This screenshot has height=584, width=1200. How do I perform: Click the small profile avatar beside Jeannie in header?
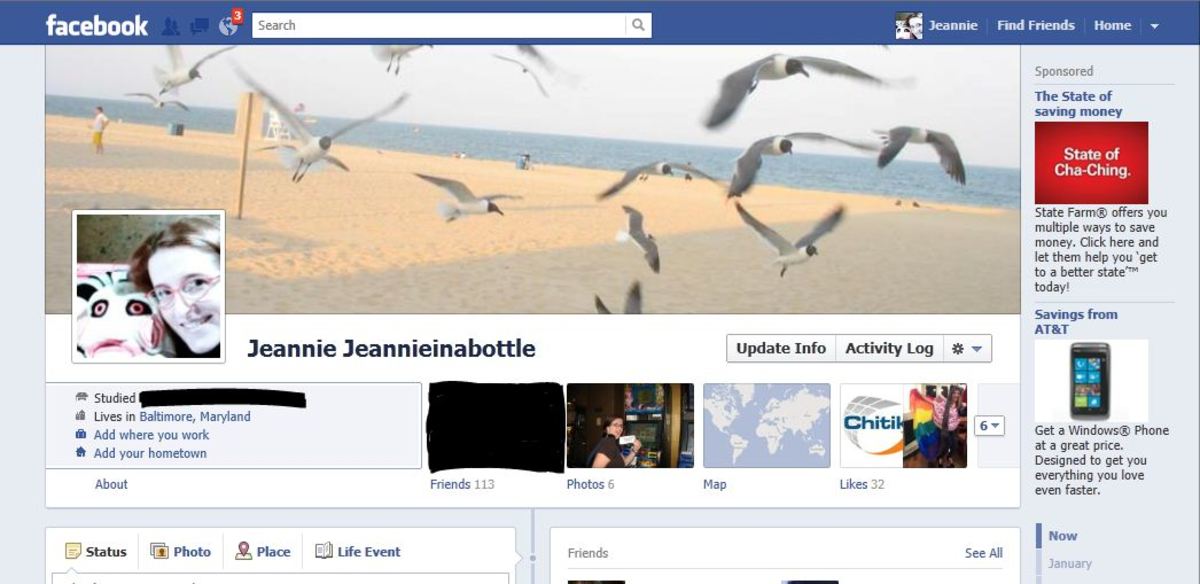(908, 26)
